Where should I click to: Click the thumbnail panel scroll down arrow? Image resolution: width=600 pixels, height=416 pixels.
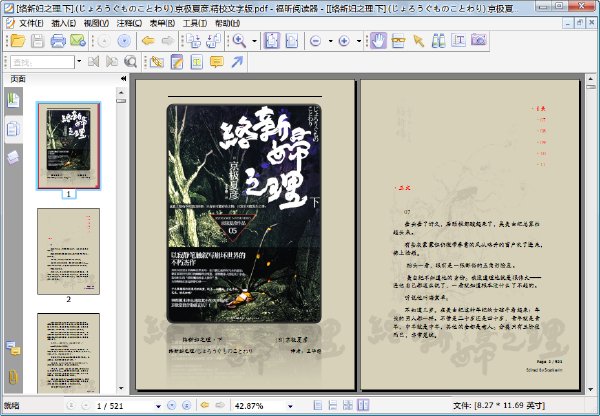click(121, 388)
